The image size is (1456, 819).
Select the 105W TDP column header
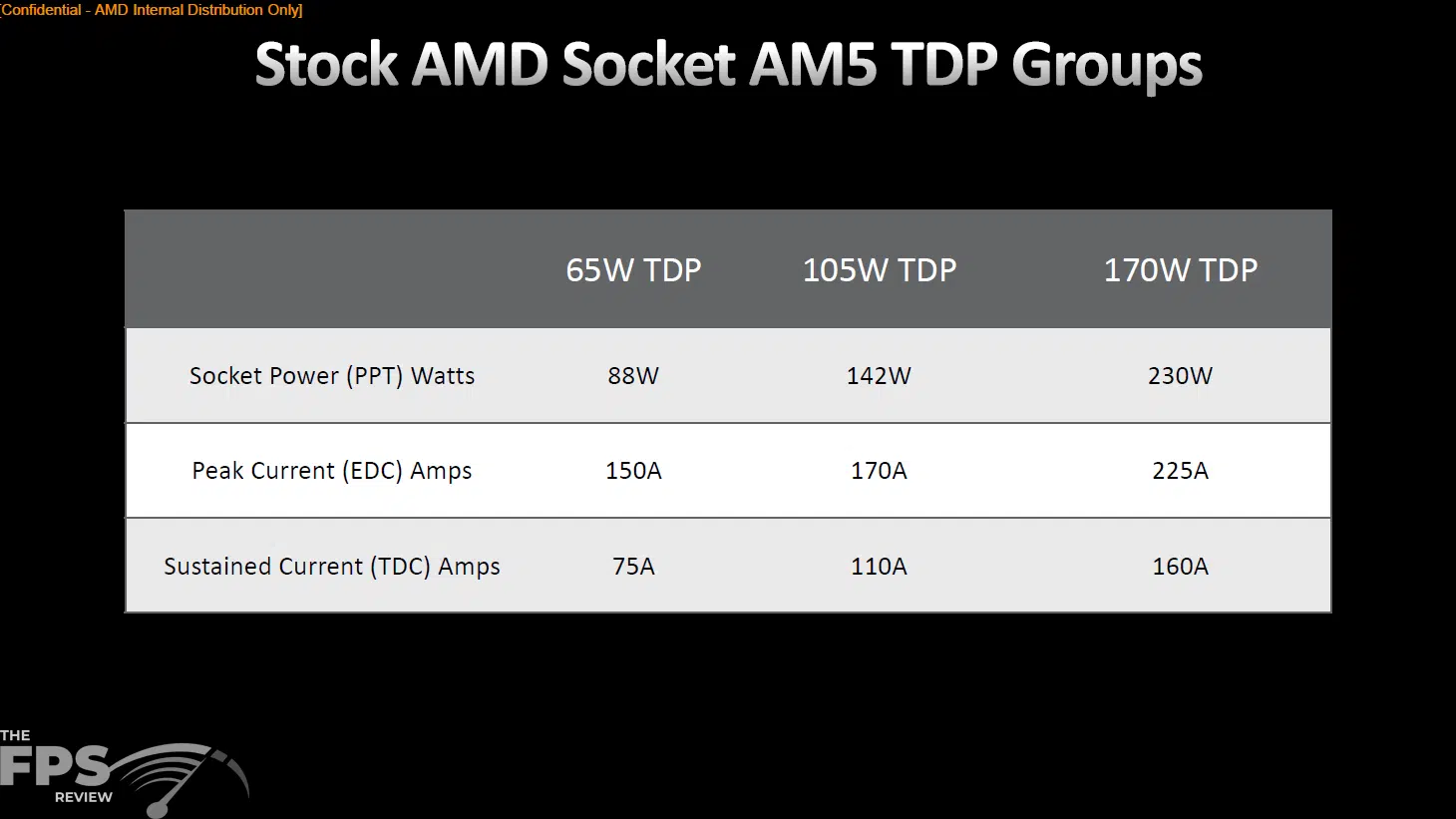[x=879, y=270]
